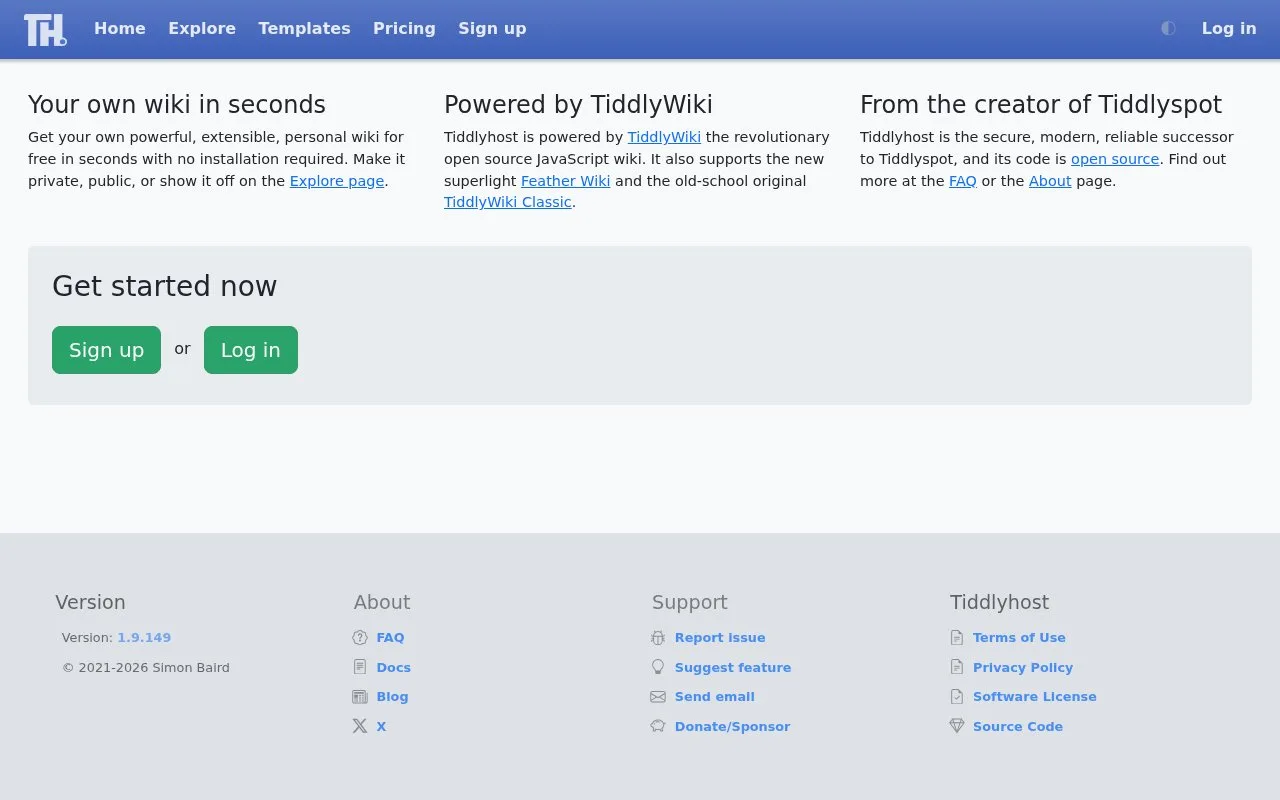This screenshot has width=1280, height=800.
Task: Click the gem icon beside Source Code
Action: (957, 726)
